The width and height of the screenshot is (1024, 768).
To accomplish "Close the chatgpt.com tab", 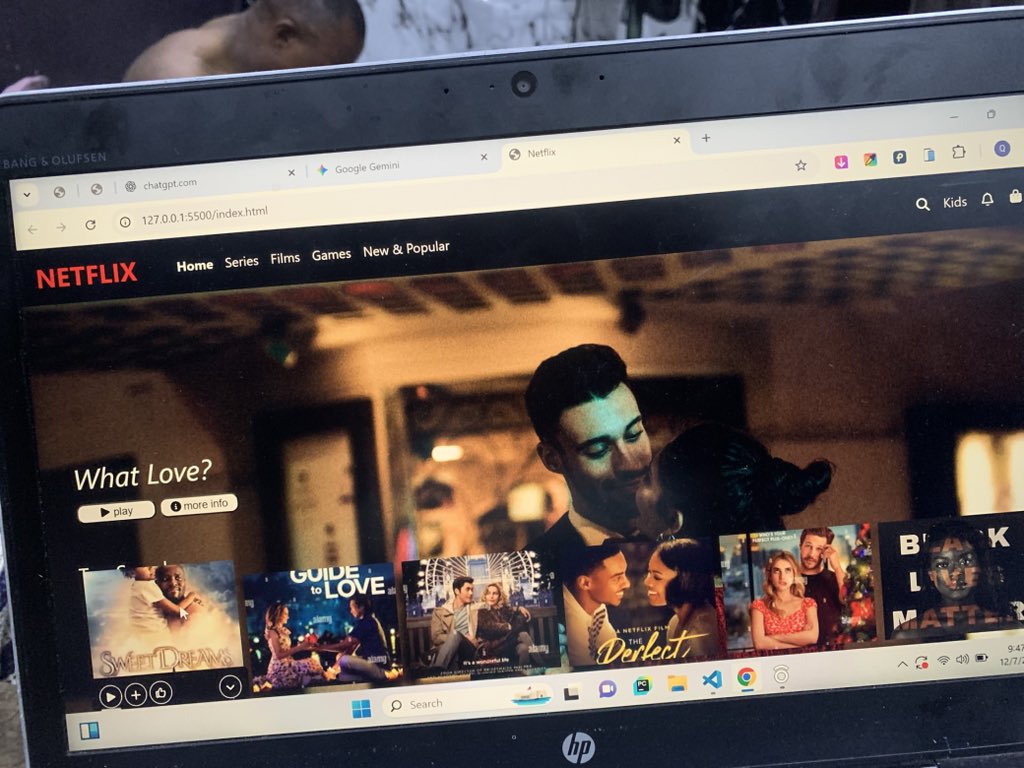I will coord(291,172).
